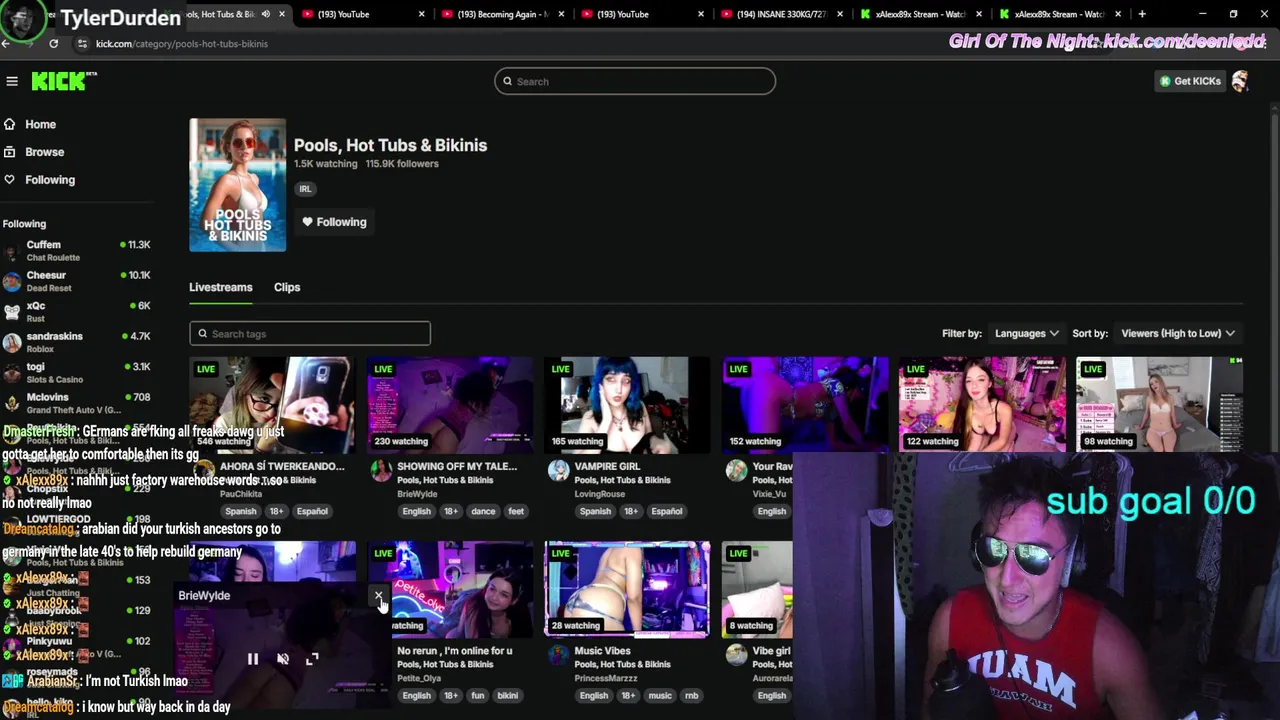Click the 'dance' tag on BrieWylde stream
This screenshot has height=720, width=1280.
(483, 511)
